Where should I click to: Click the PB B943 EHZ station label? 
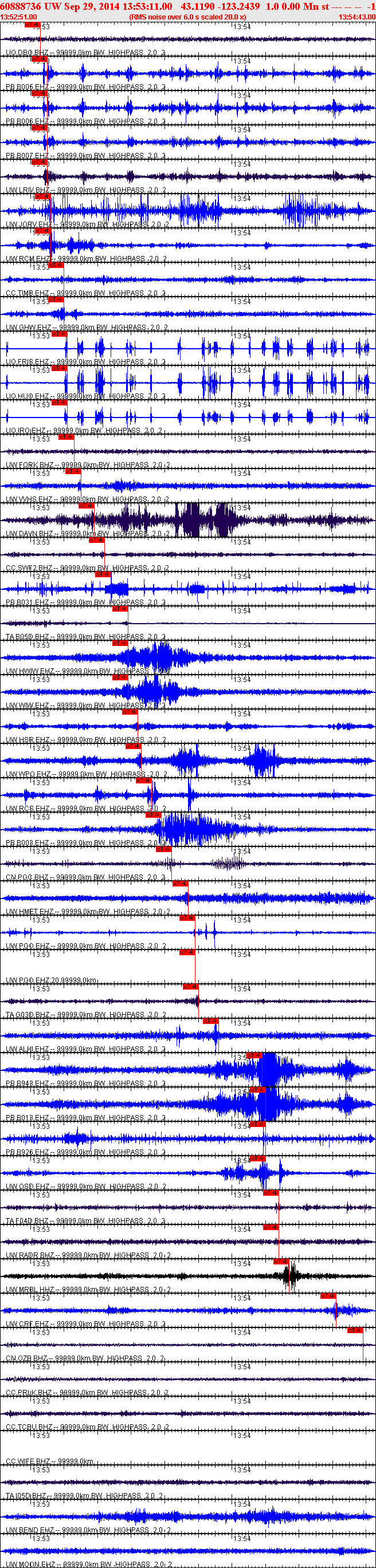(85, 1084)
